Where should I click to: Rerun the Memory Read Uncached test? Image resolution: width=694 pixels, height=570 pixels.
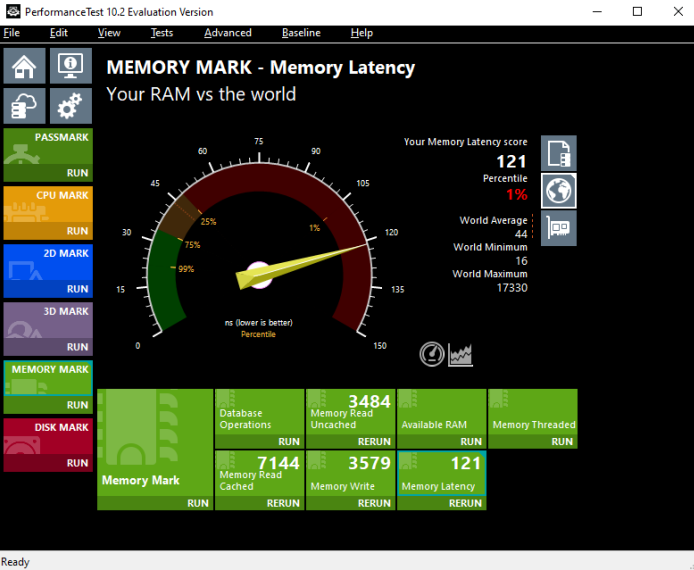tap(351, 442)
